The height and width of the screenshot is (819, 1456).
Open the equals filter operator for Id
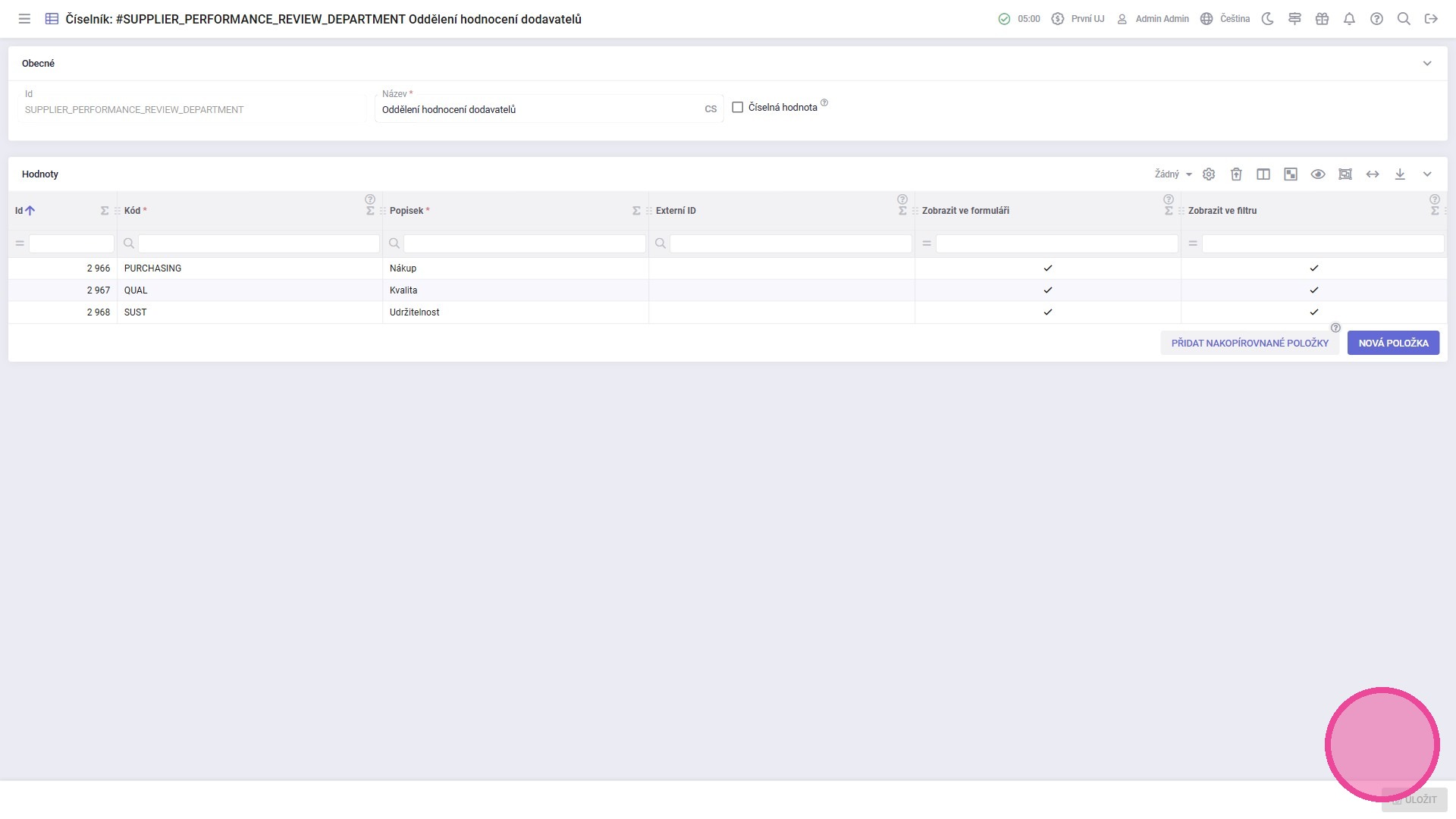[x=20, y=243]
